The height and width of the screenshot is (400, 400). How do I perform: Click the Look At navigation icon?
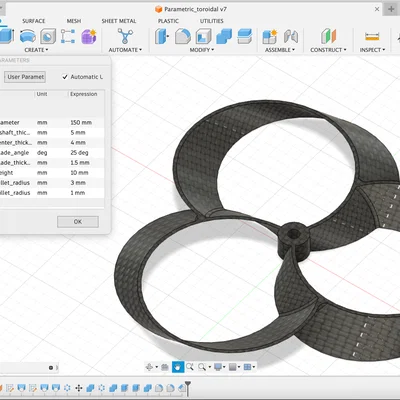[x=165, y=367]
